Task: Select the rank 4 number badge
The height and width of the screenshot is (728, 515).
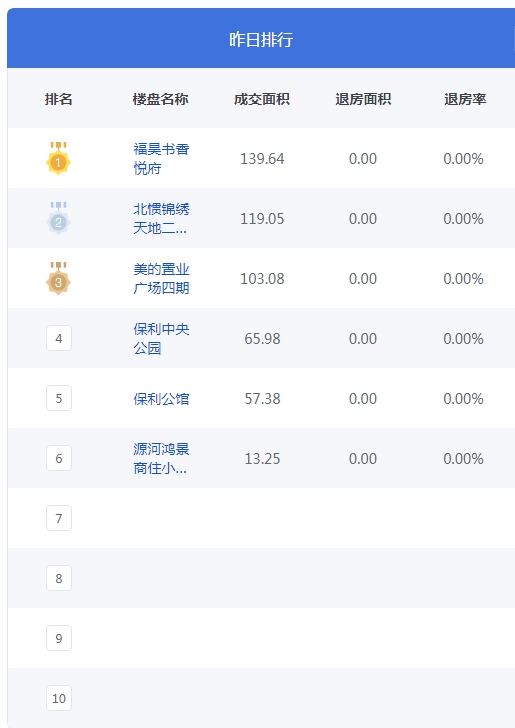Action: [59, 338]
